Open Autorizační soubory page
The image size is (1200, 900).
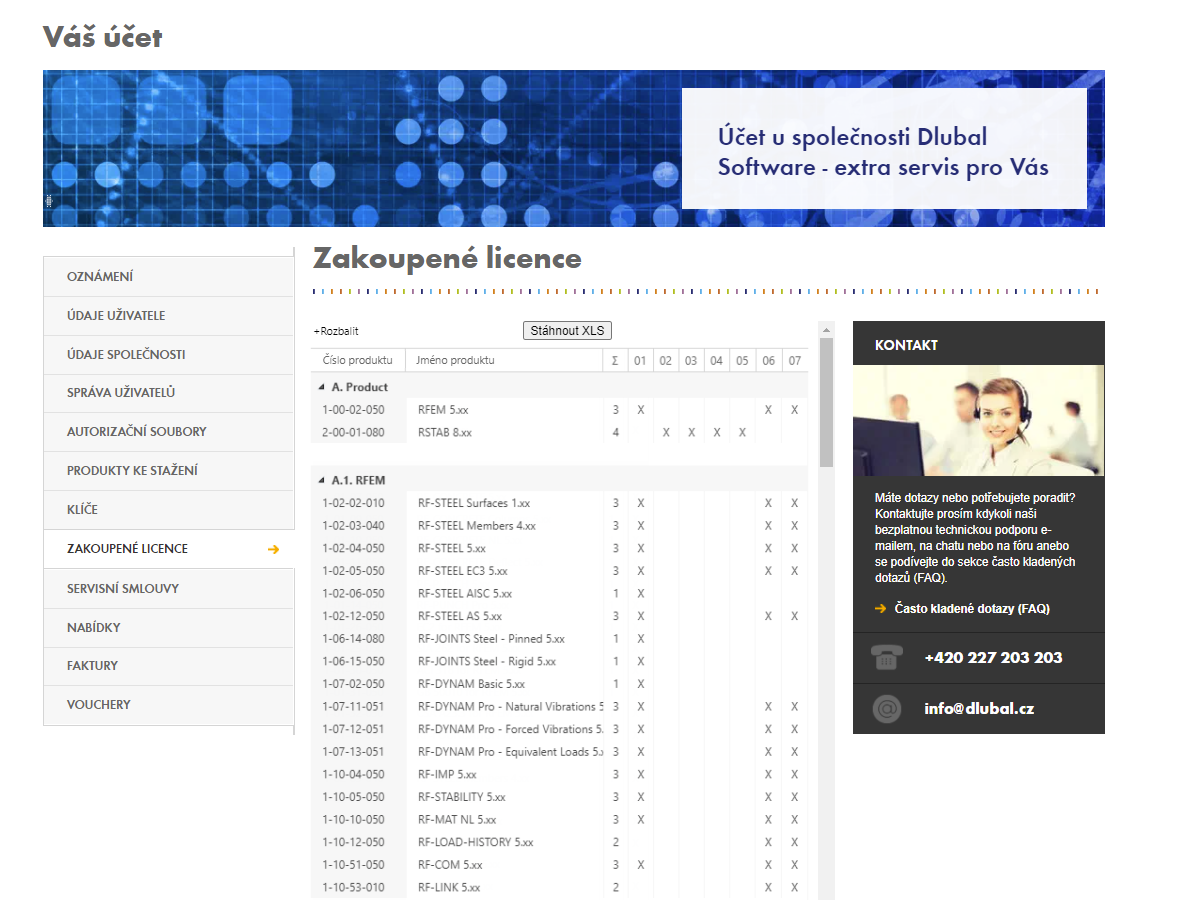[x=169, y=432]
